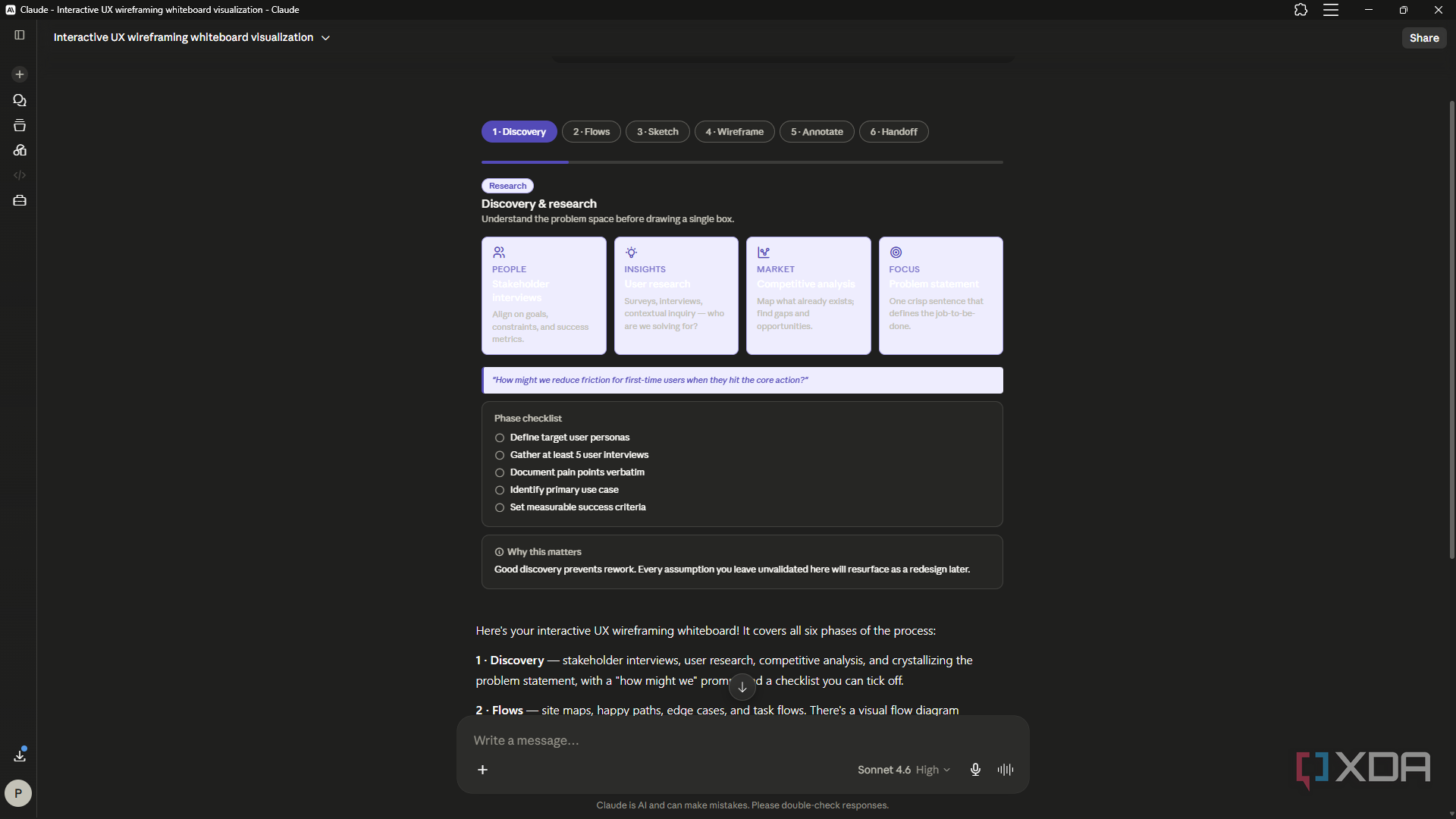Select the FOCUS Problem statement card
The image size is (1456, 819).
coord(941,296)
